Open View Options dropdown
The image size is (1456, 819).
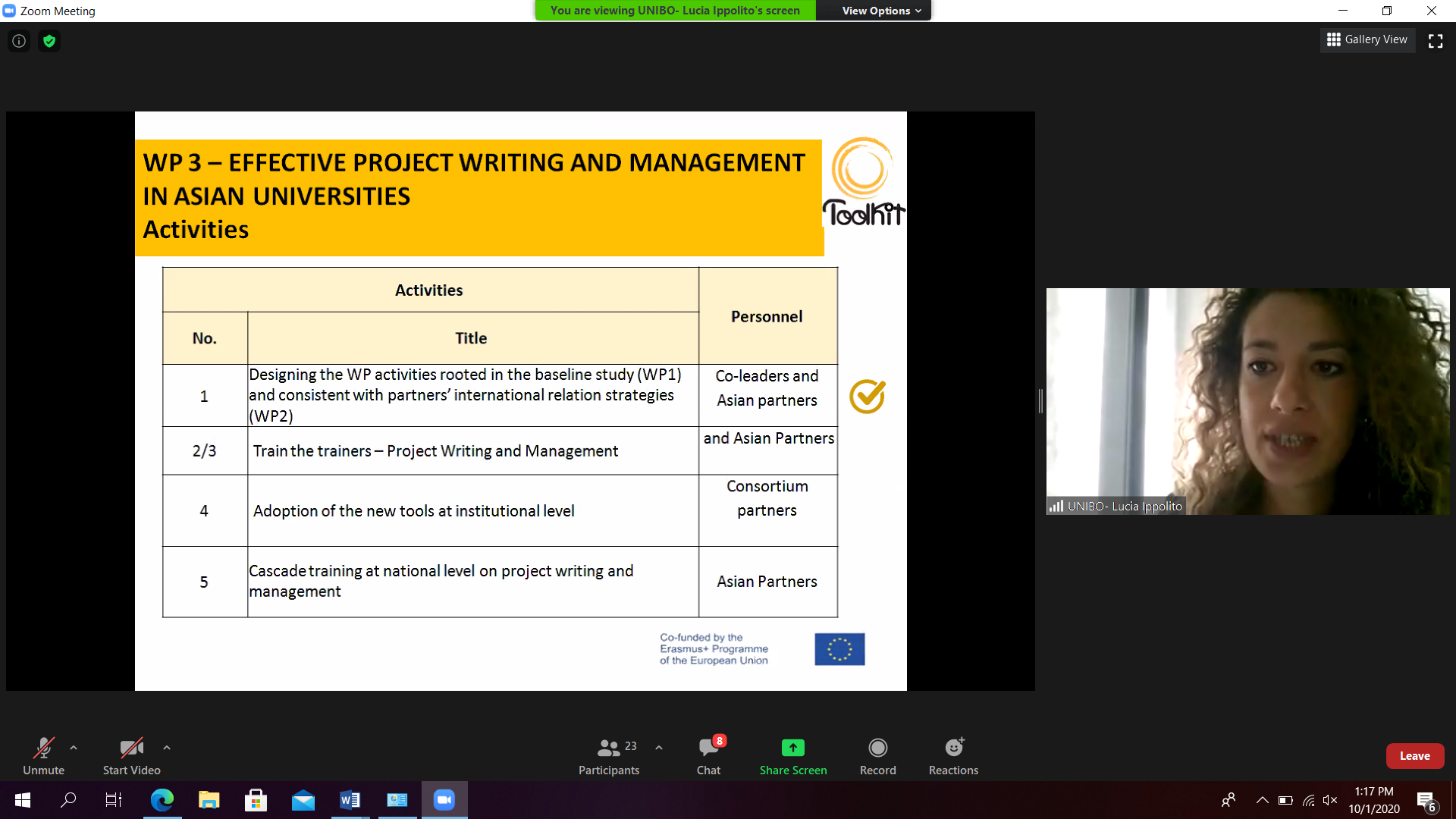(881, 11)
